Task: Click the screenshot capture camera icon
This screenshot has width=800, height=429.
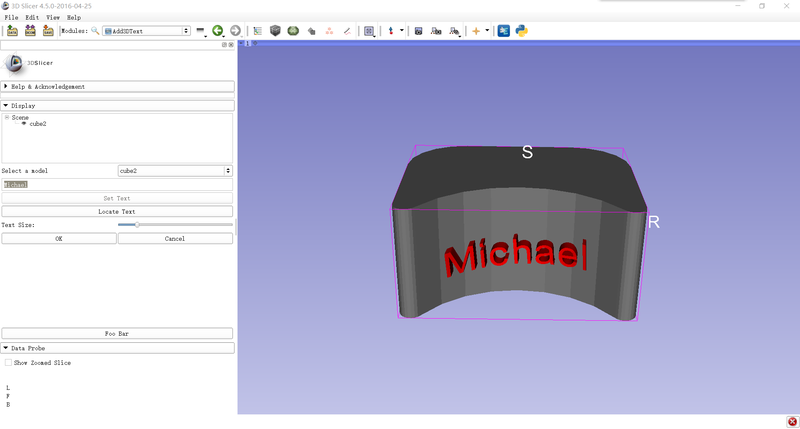Action: pos(418,31)
